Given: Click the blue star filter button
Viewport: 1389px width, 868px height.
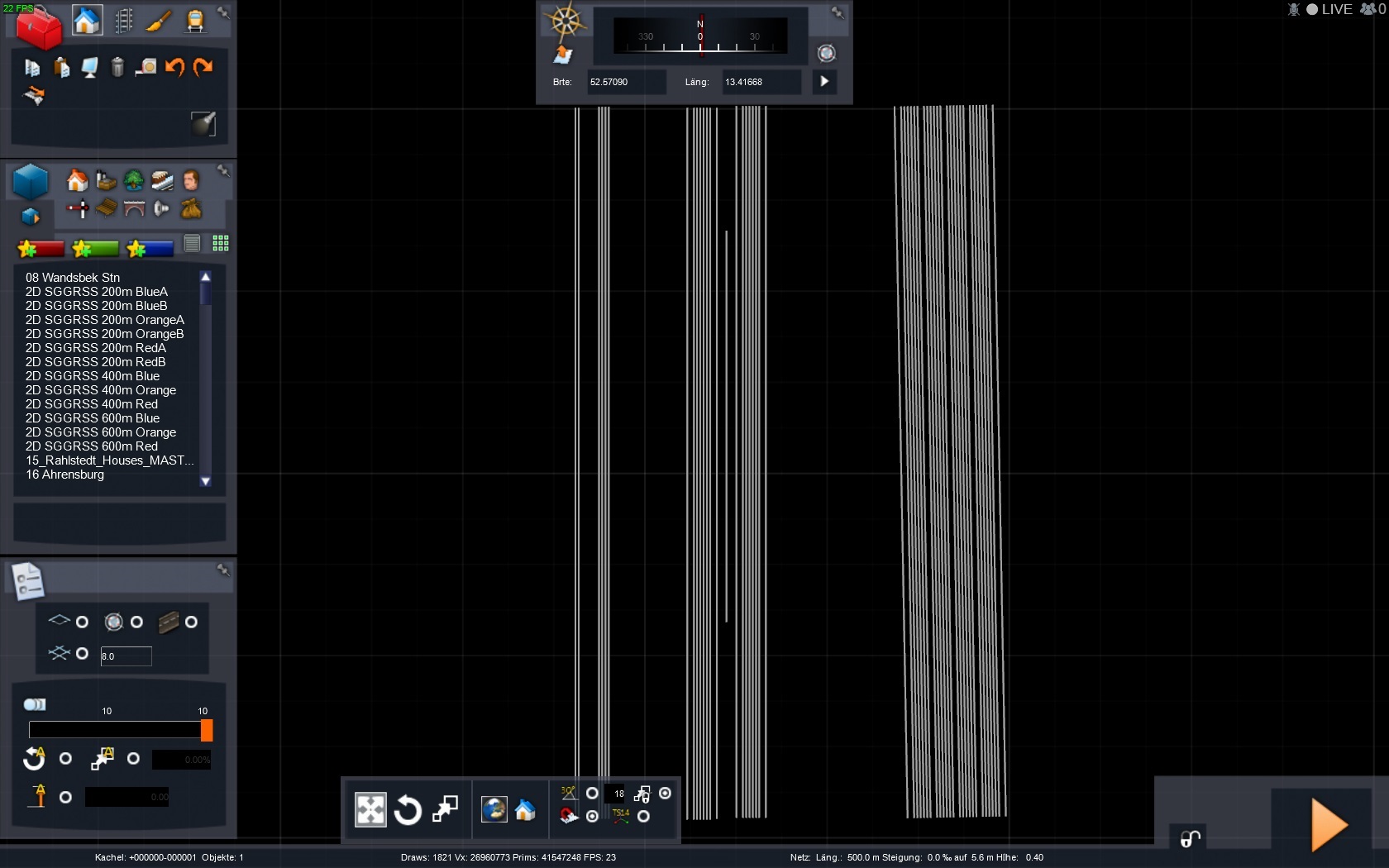Looking at the screenshot, I should tap(150, 248).
